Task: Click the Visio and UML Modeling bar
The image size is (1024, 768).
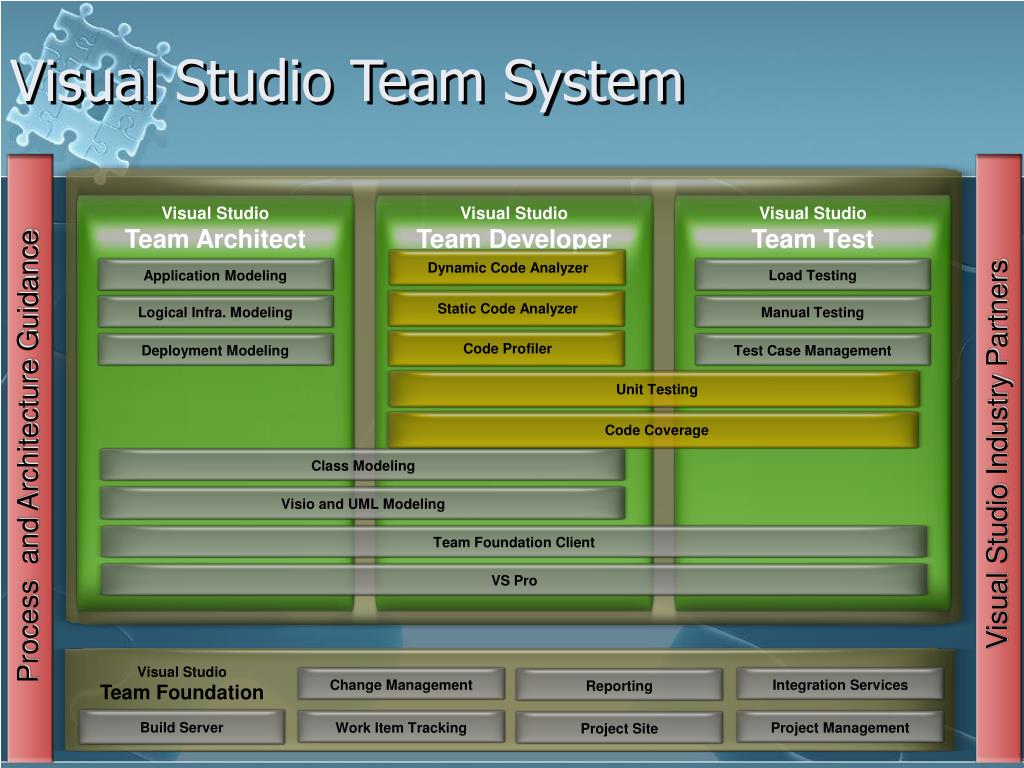Action: point(362,504)
